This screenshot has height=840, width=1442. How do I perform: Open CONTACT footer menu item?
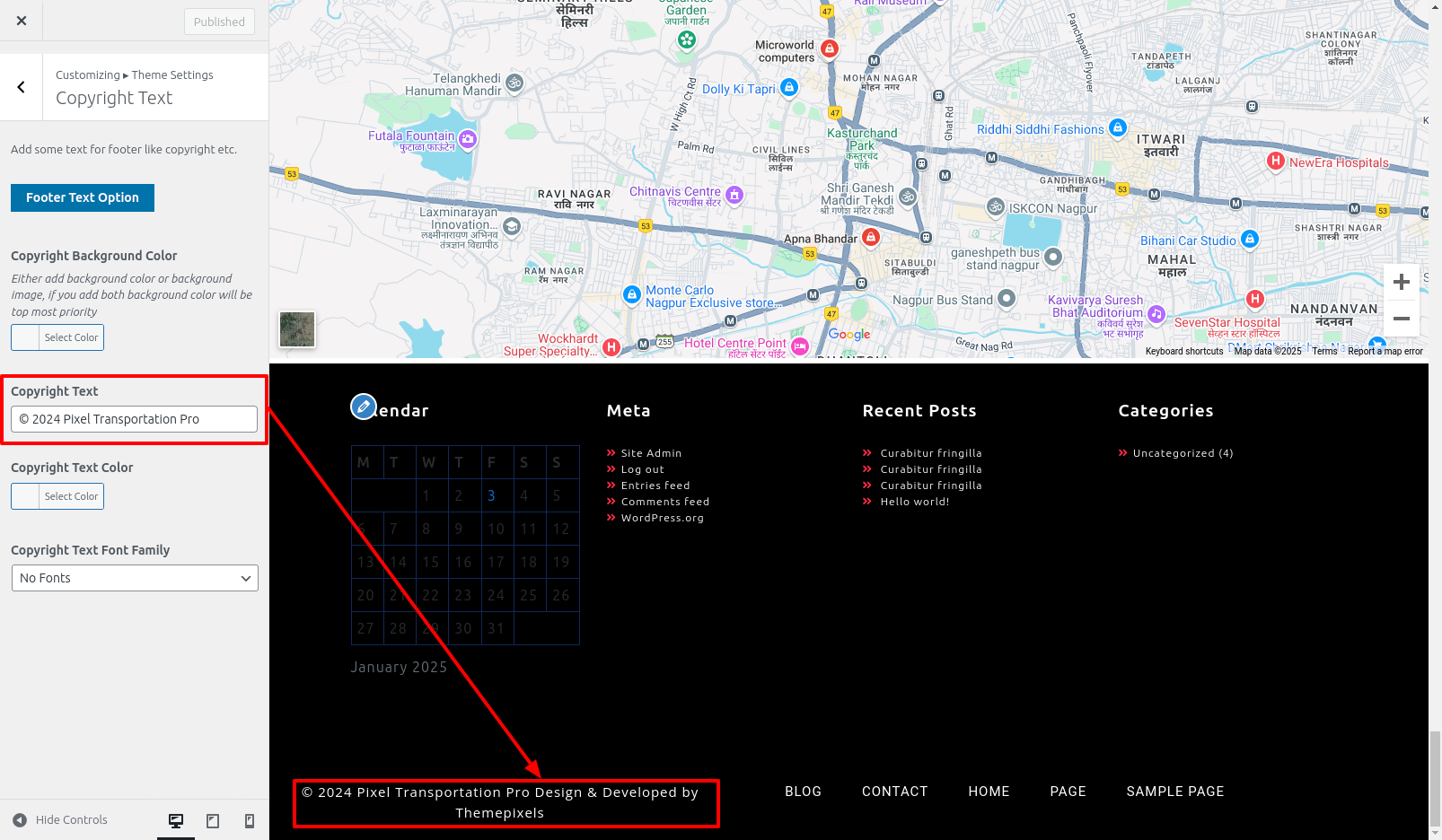coord(895,792)
